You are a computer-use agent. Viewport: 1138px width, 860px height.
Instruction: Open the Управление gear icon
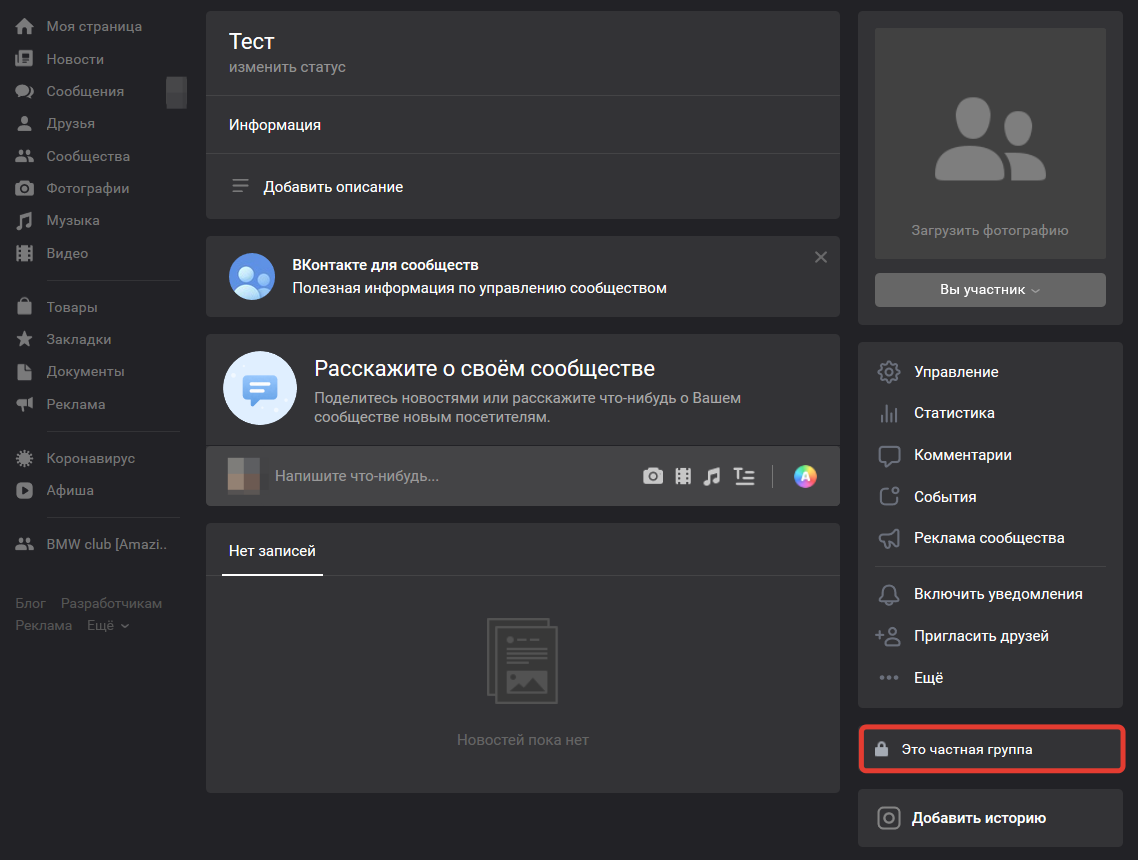[888, 372]
